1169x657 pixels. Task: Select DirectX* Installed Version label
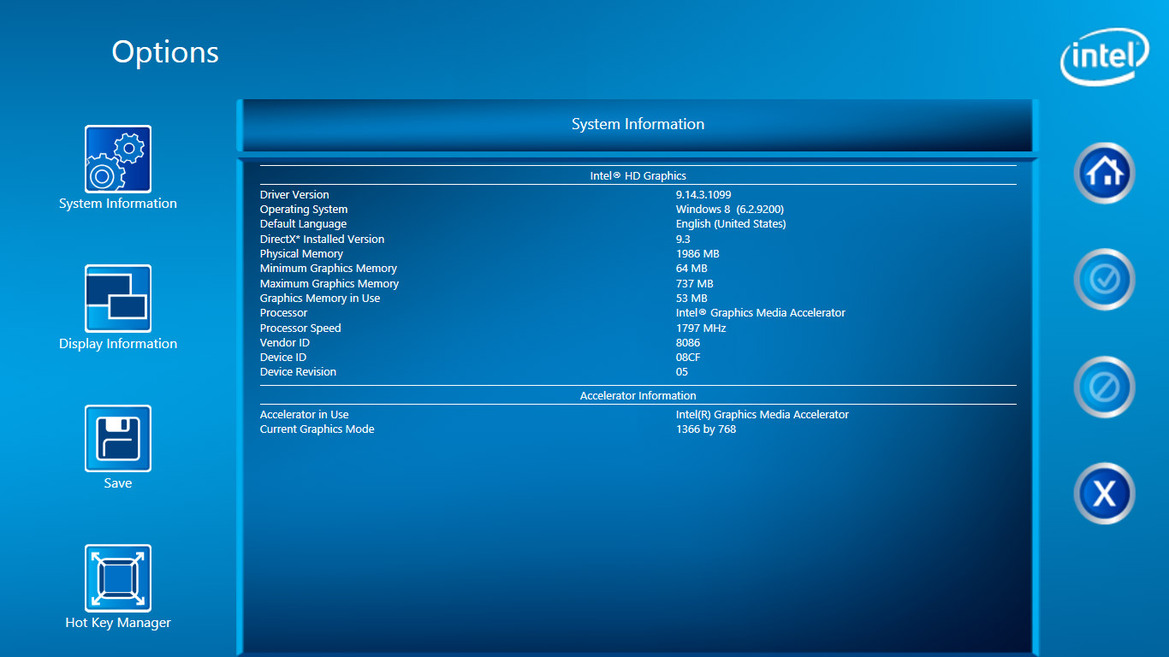click(322, 239)
